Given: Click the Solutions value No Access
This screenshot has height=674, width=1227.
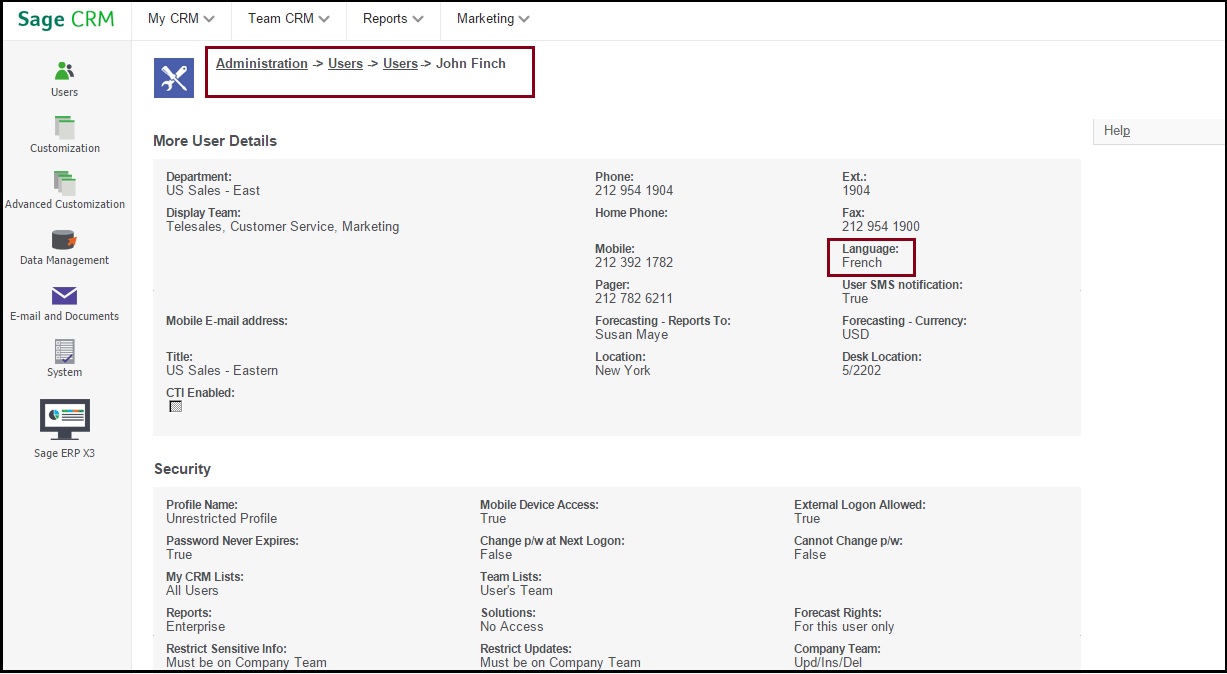Looking at the screenshot, I should (x=512, y=627).
